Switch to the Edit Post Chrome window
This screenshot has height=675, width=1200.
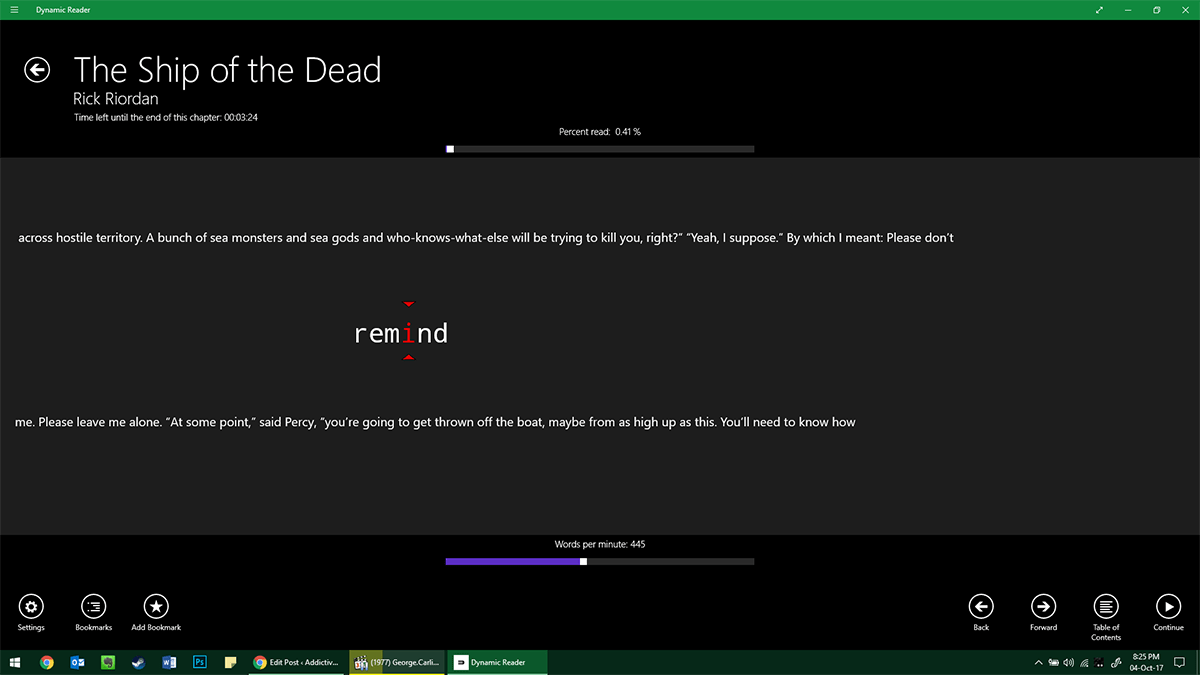(x=296, y=662)
